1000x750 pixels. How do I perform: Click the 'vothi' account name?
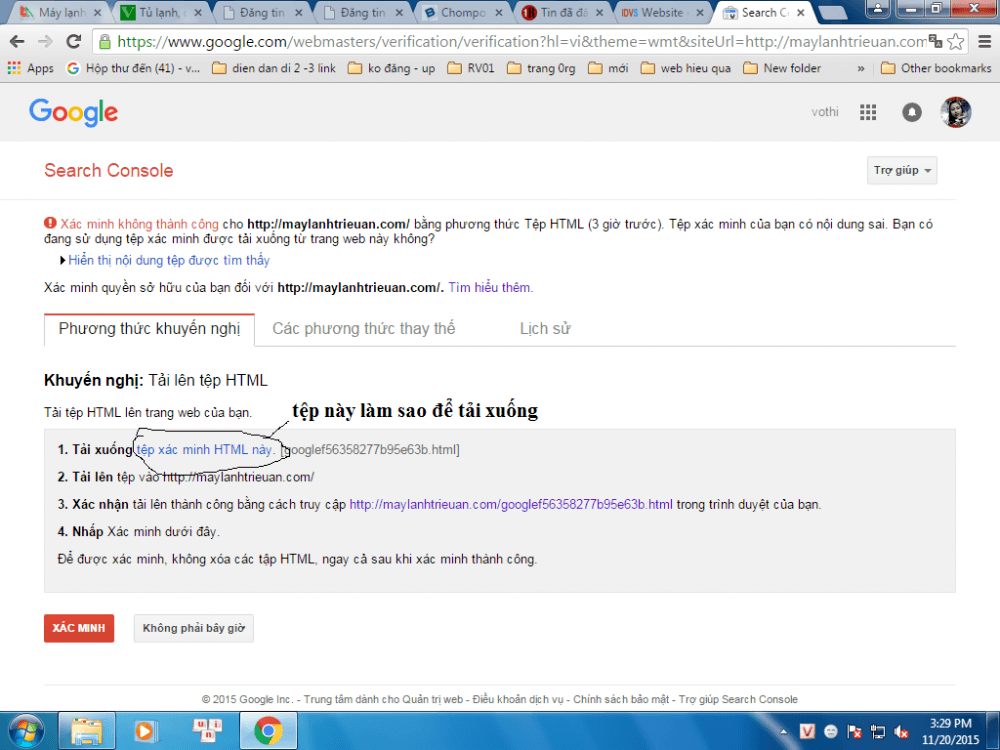coord(825,112)
